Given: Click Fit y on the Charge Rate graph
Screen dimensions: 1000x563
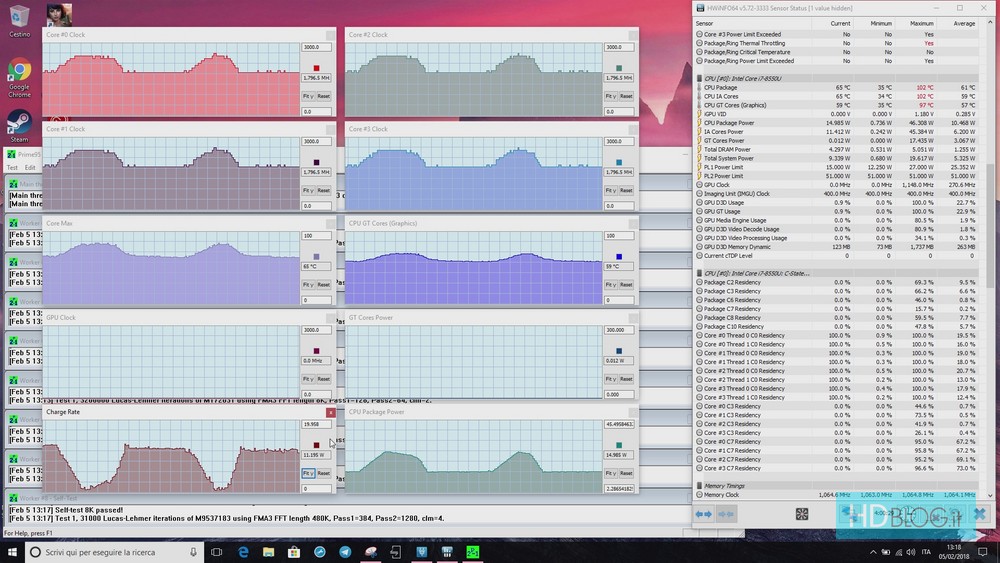Looking at the screenshot, I should coord(308,473).
